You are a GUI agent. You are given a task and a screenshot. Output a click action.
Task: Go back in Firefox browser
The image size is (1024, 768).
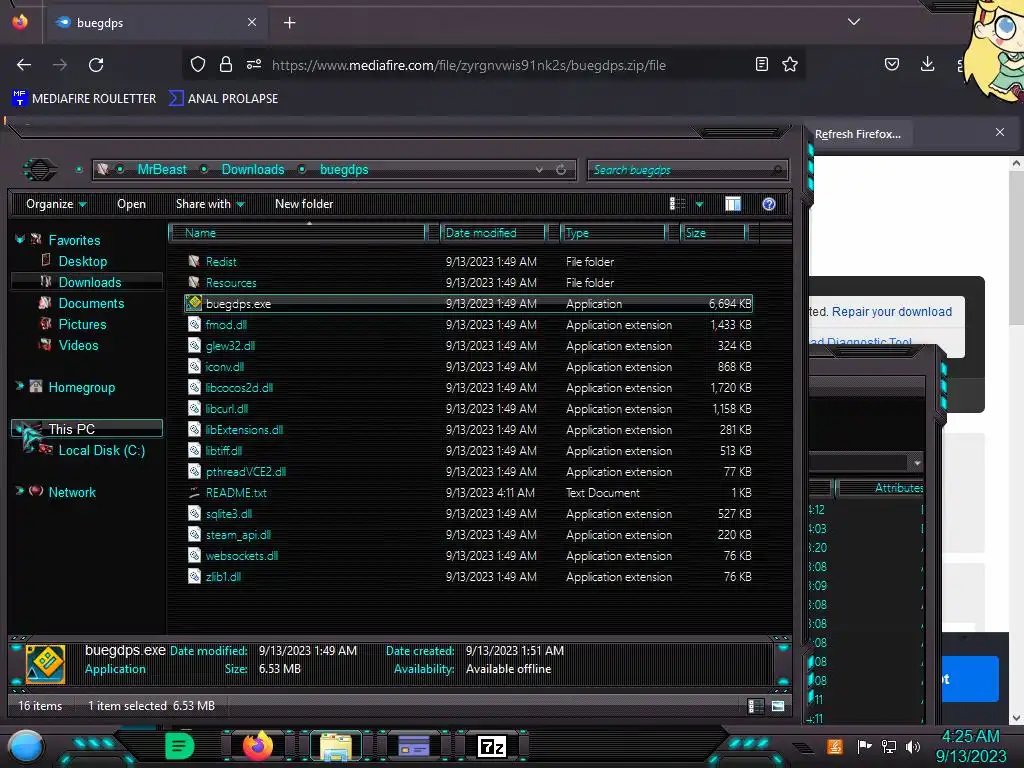(x=24, y=65)
